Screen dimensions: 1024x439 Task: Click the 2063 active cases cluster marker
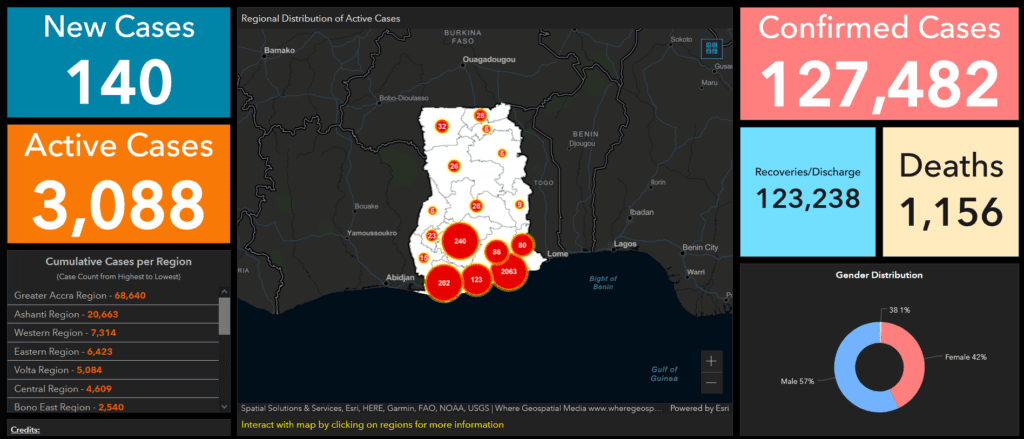click(x=508, y=271)
